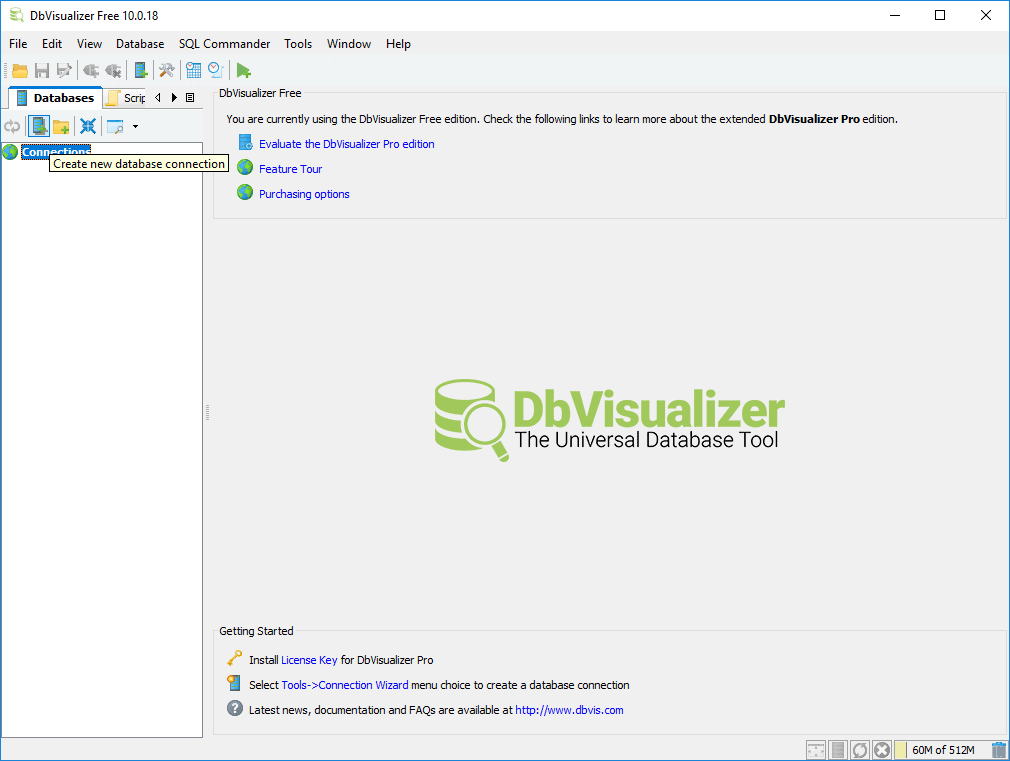The height and width of the screenshot is (761, 1010).
Task: Click the 60M of 512M memory indicator
Action: pyautogui.click(x=942, y=750)
